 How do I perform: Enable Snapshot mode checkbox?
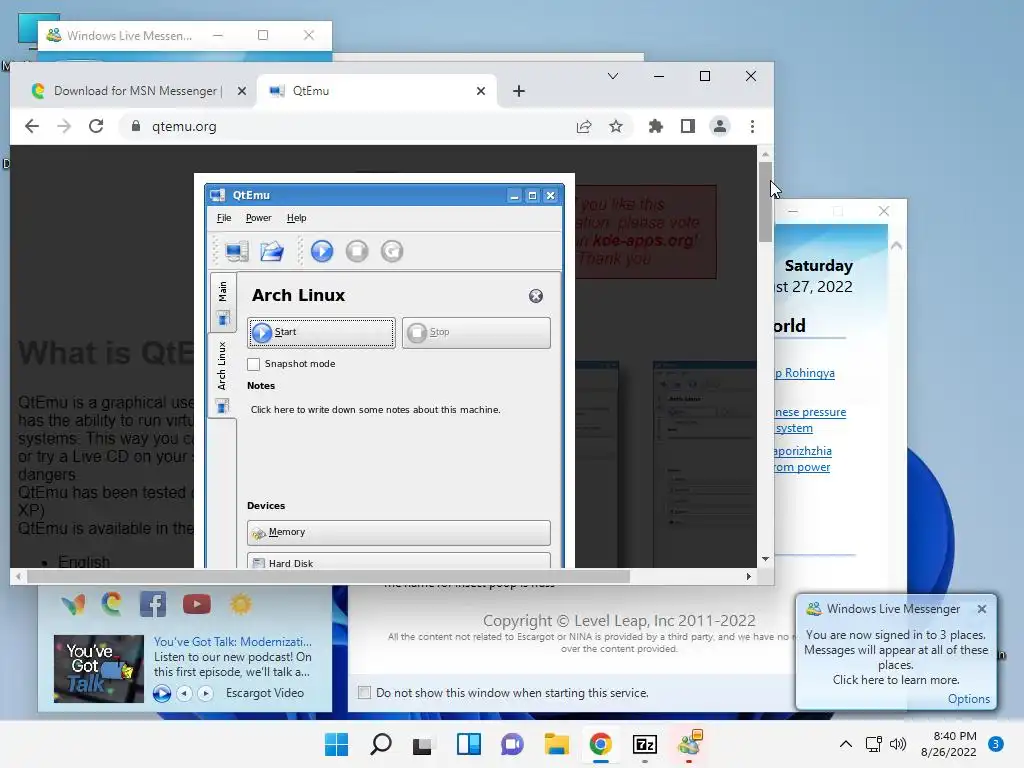254,364
